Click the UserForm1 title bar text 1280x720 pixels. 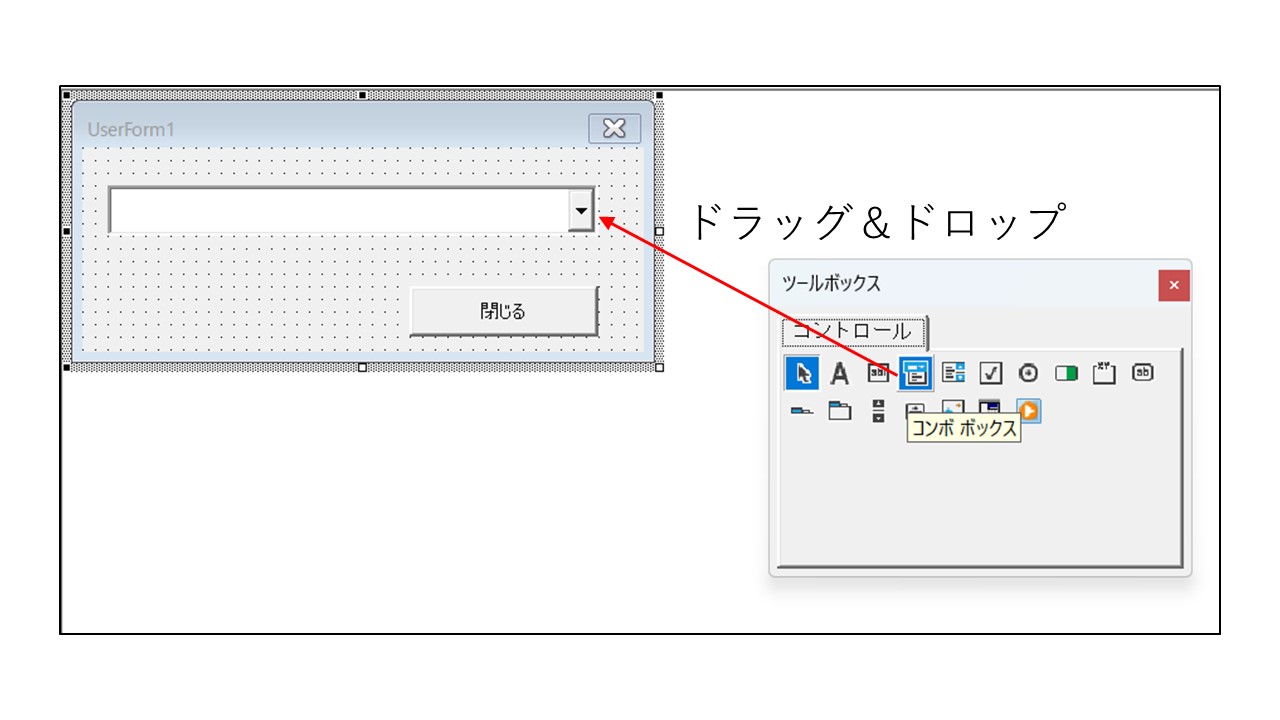point(132,130)
